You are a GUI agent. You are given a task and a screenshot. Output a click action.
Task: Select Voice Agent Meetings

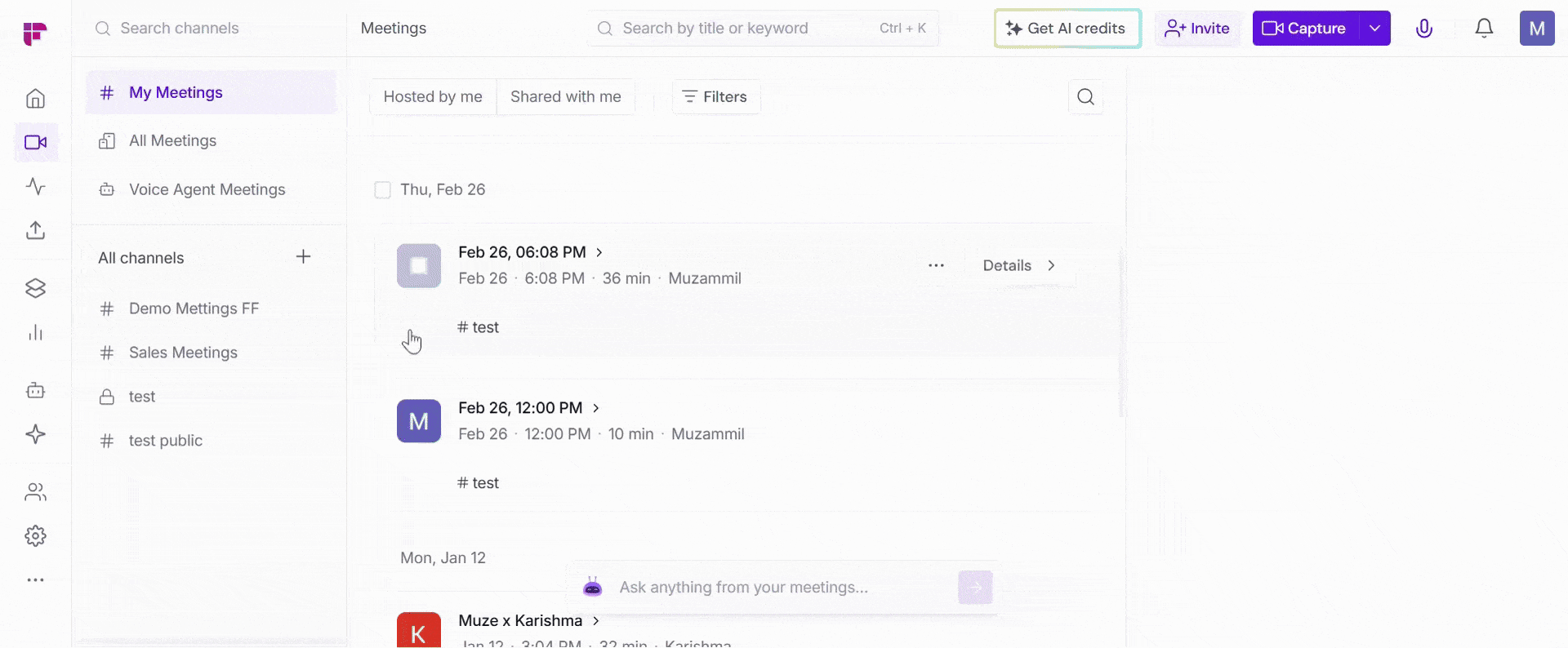(x=211, y=190)
